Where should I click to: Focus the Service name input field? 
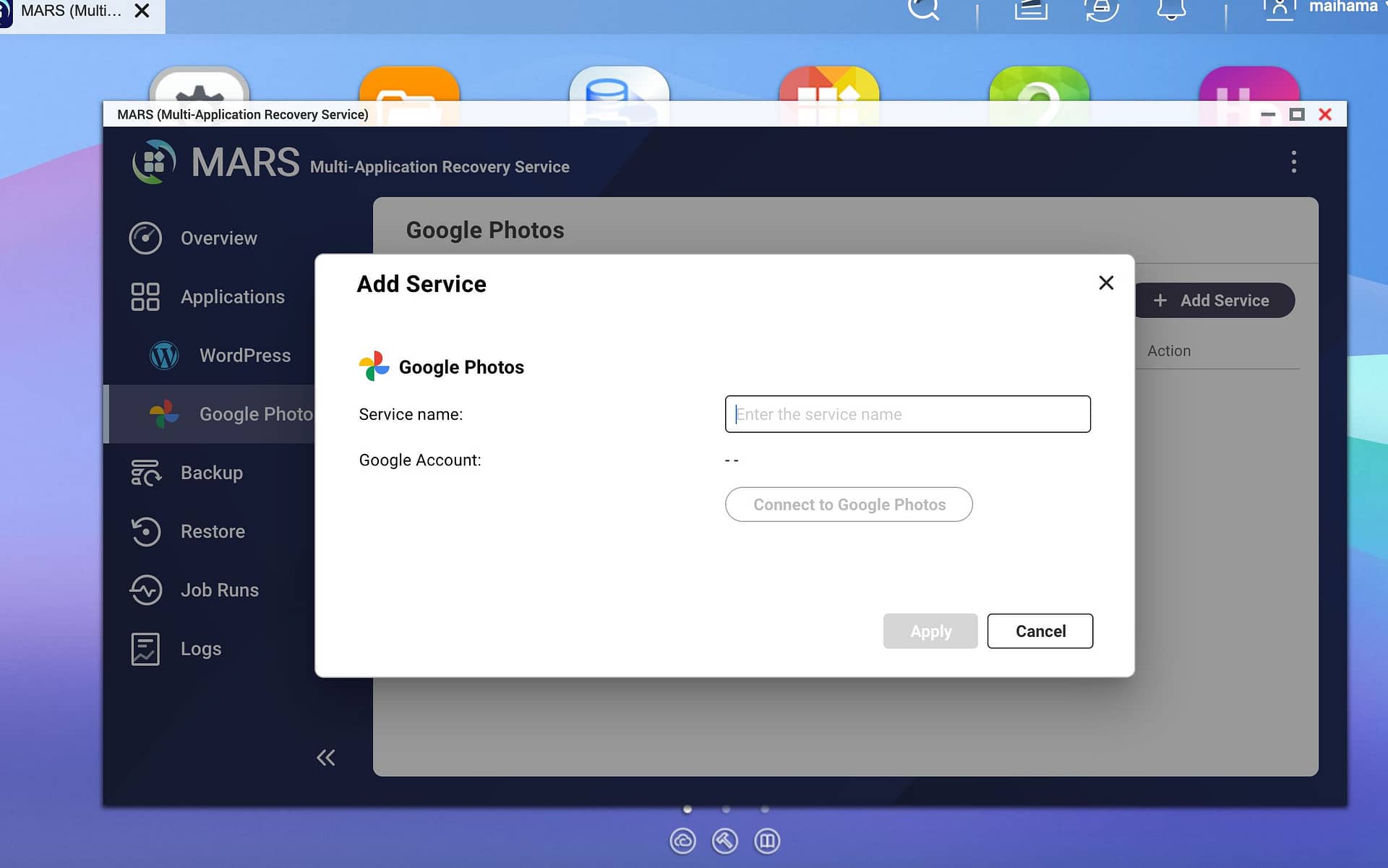[x=907, y=414]
